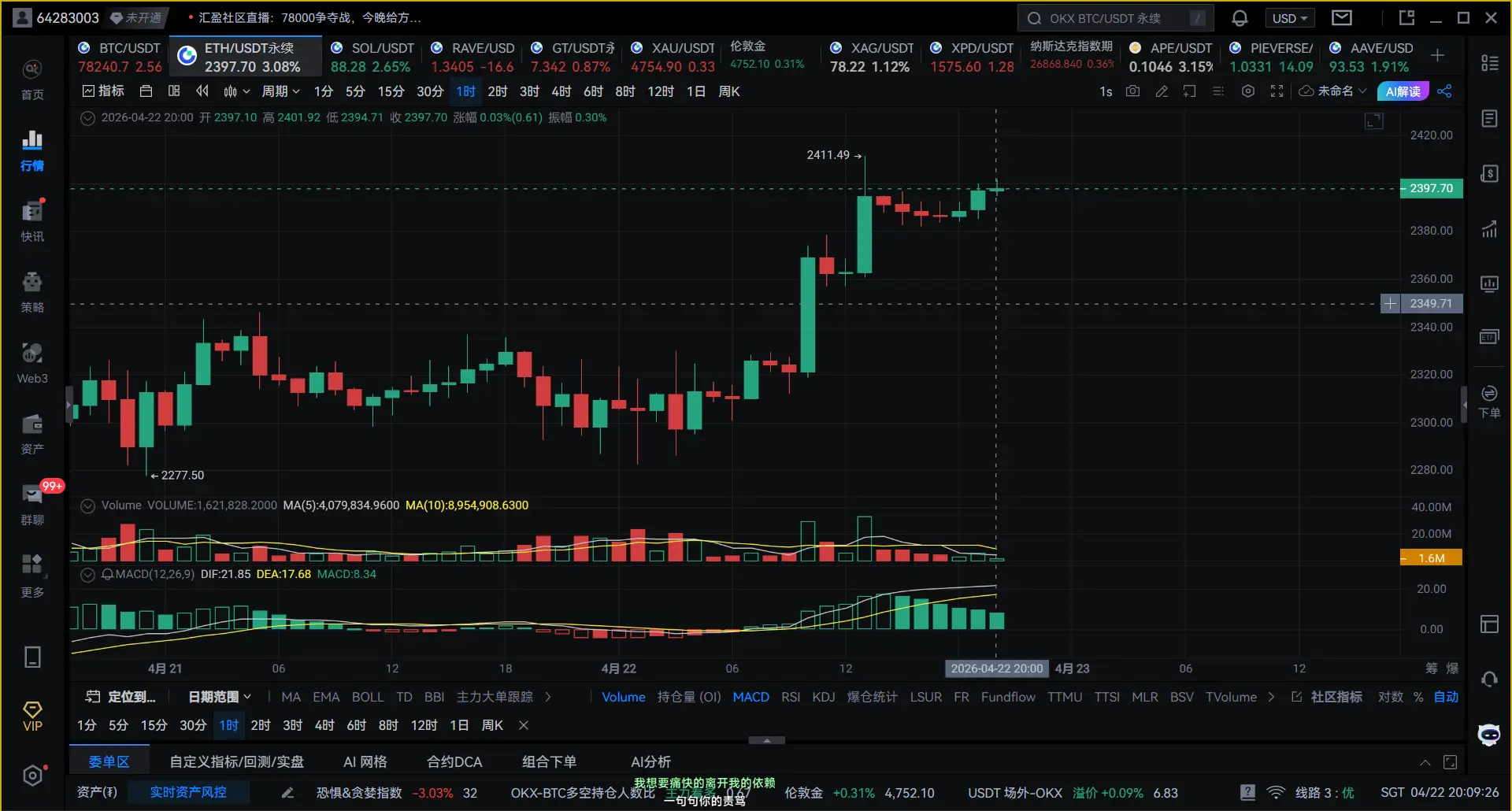This screenshot has width=1512, height=811.
Task: Toggle the MACD indicator
Action: (750, 697)
